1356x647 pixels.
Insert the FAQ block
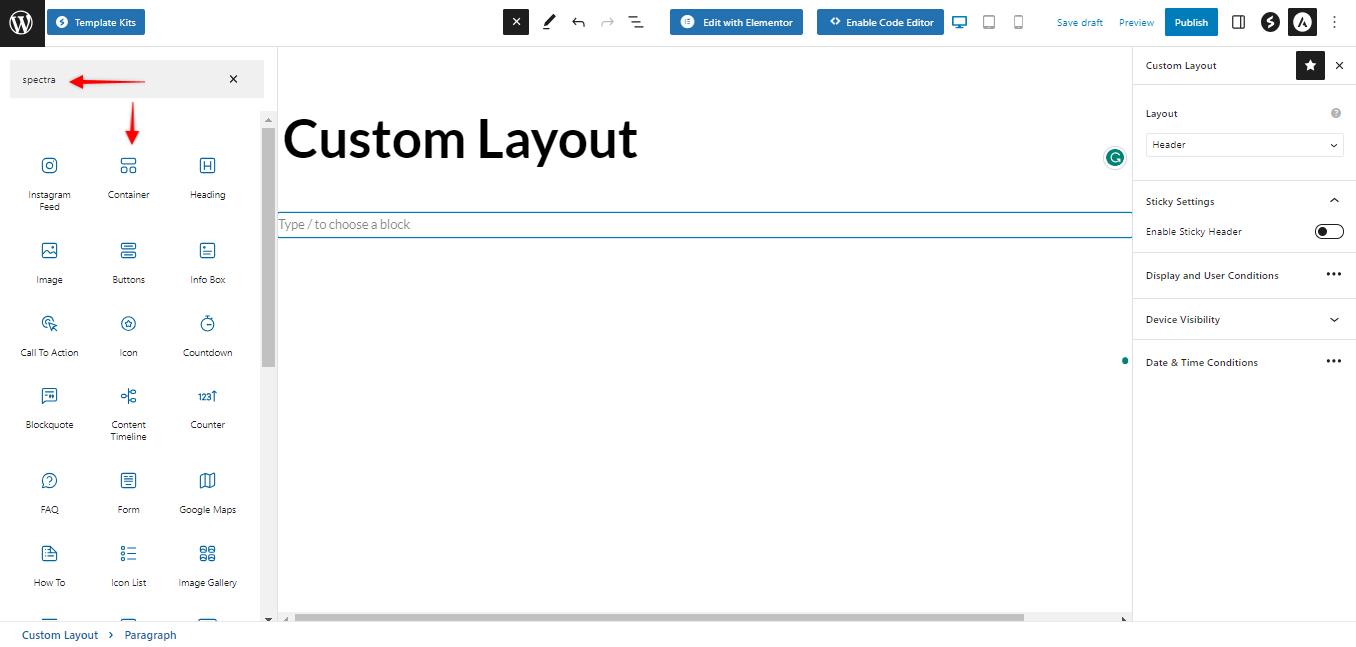coord(50,493)
